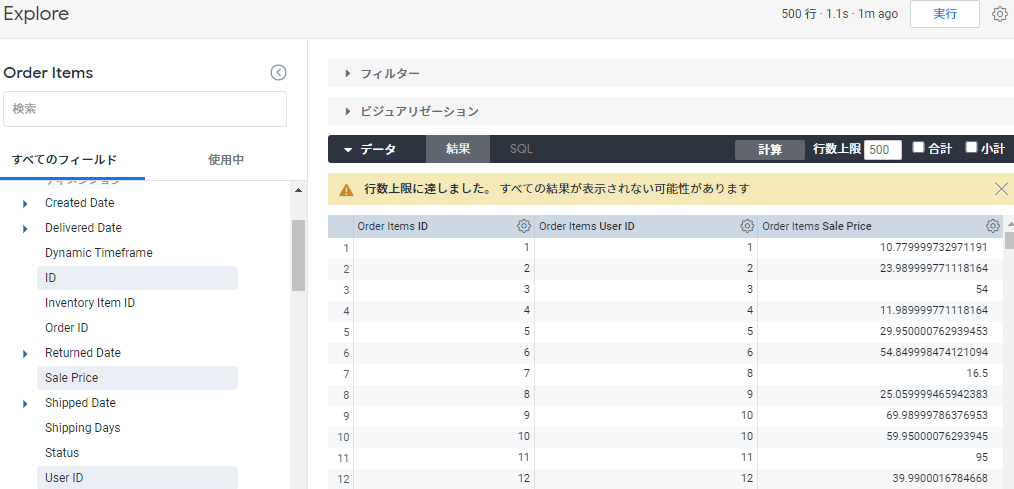Click the Order Items ID column header
Image resolution: width=1014 pixels, height=489 pixels.
(x=444, y=226)
